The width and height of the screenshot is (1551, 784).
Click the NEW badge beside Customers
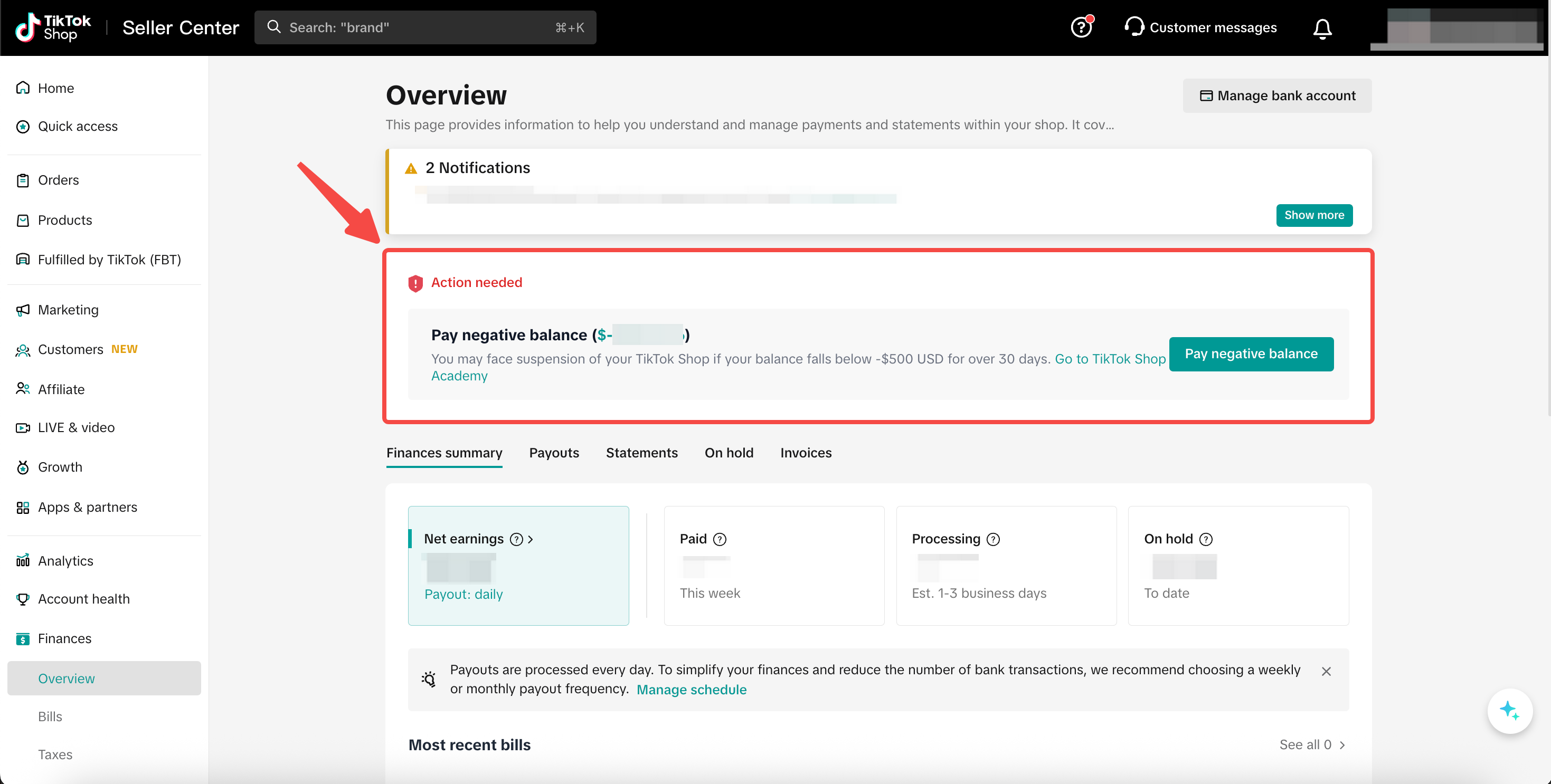(x=124, y=350)
